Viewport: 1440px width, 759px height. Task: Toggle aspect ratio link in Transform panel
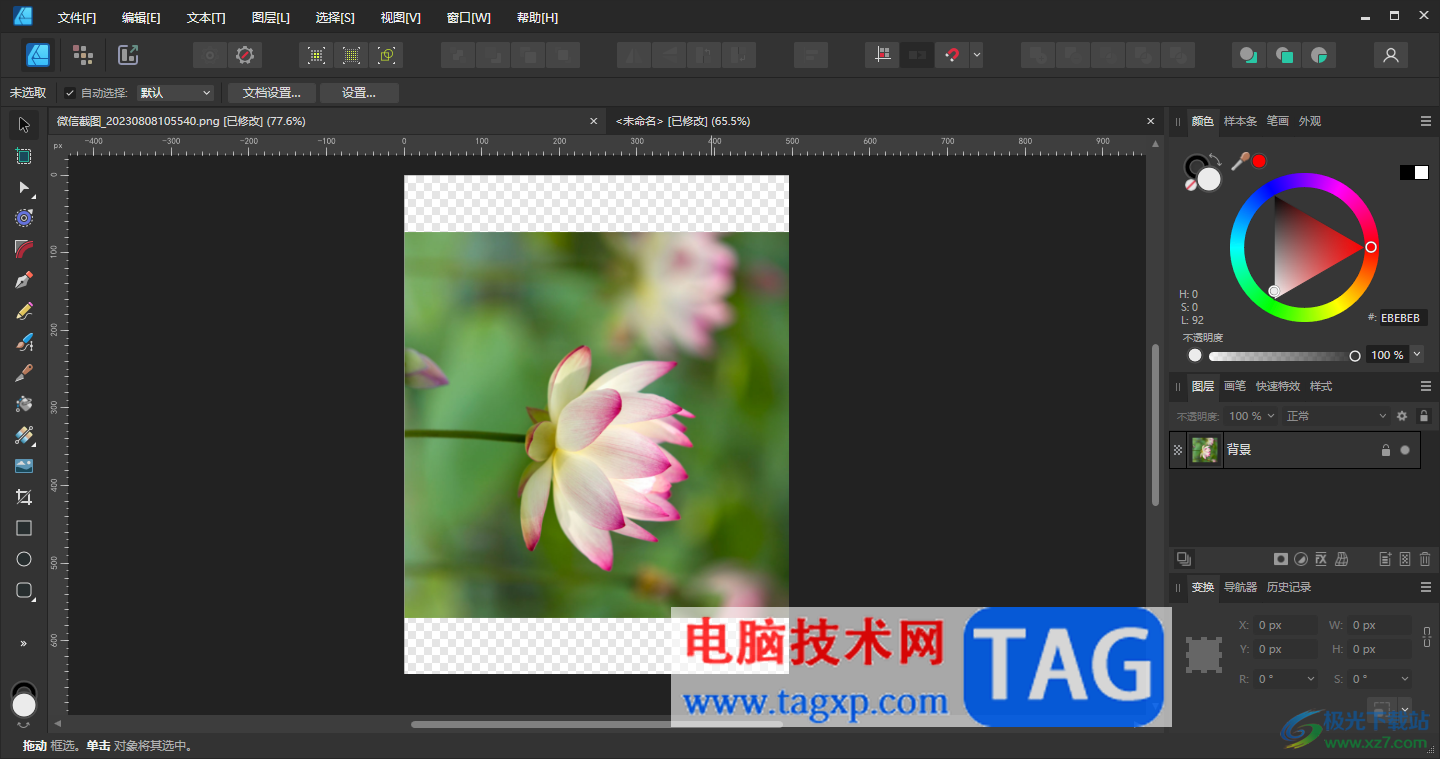(1427, 636)
